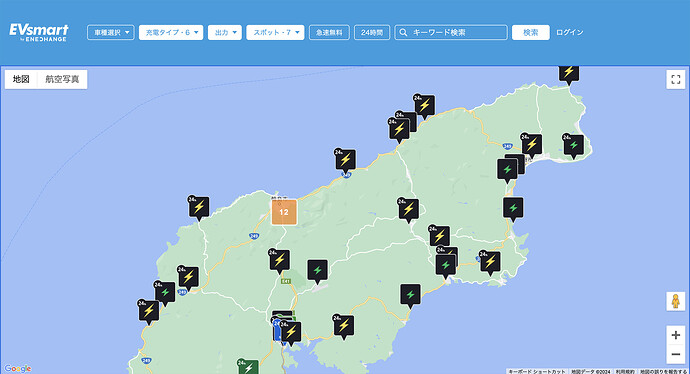This screenshot has height=374, width=690.
Task: Zoom out the map with minus button
Action: pyautogui.click(x=675, y=354)
